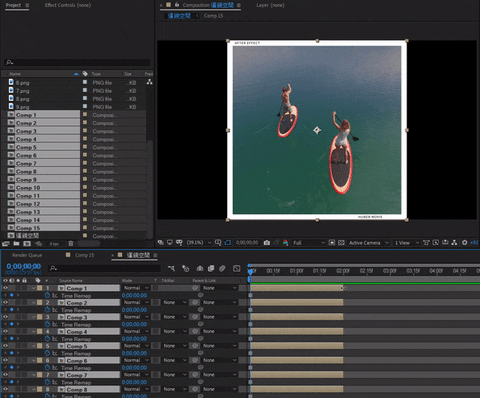Click Reset Exposure icon in viewer footer
The width and height of the screenshot is (480, 398).
[x=465, y=243]
